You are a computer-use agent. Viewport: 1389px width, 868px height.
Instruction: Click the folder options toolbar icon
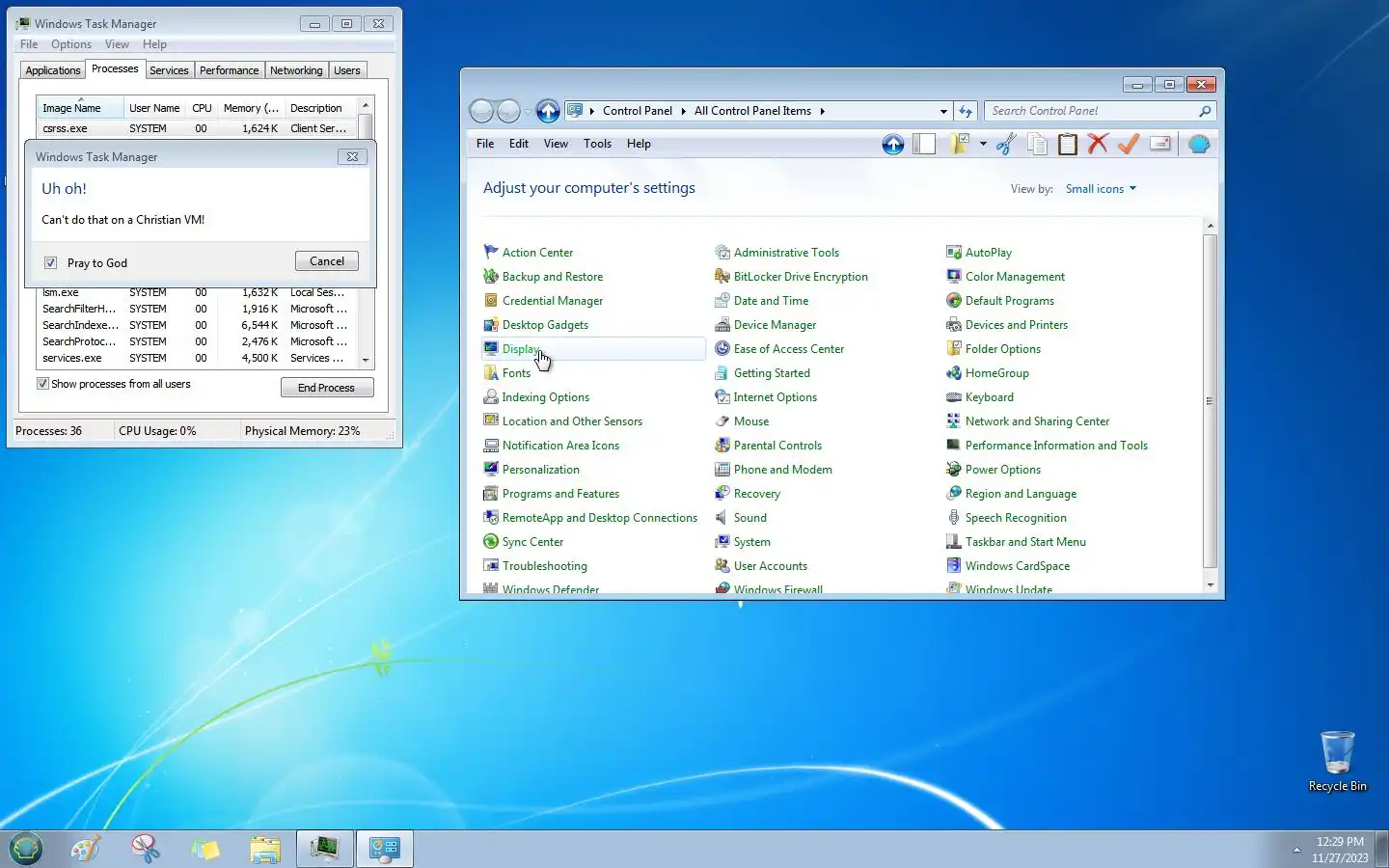point(958,145)
